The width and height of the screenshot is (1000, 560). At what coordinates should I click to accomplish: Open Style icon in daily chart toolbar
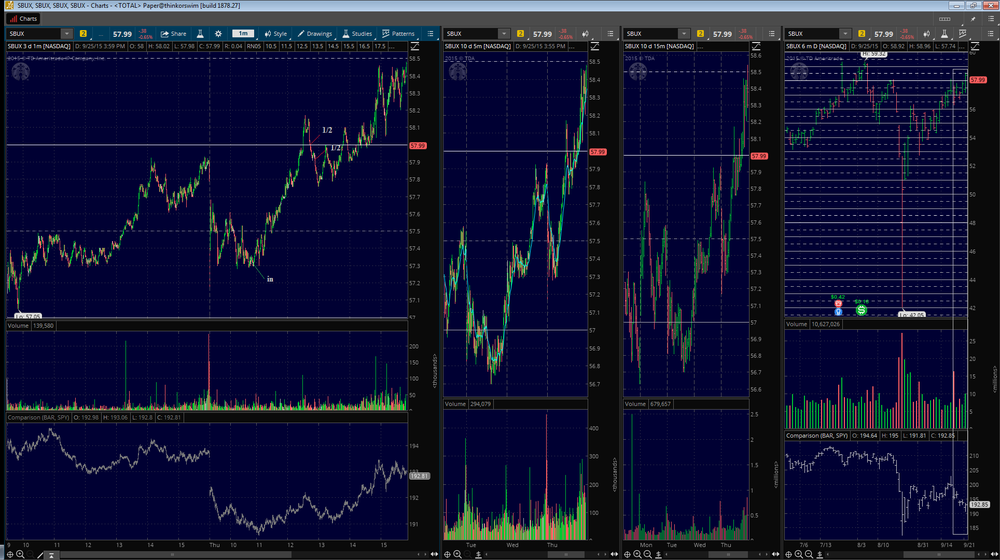pos(927,34)
